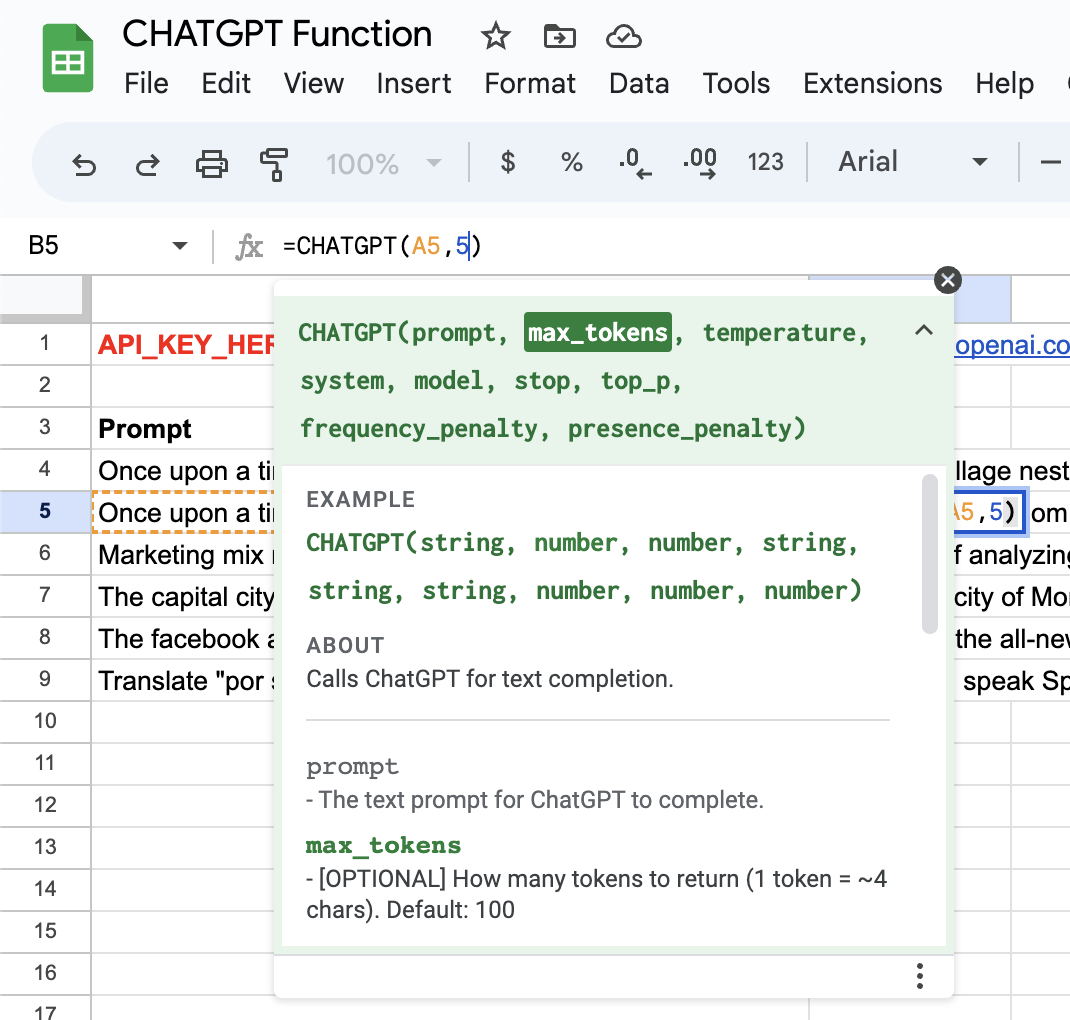Click the presence_penalty parameter text
The image size is (1070, 1020).
click(680, 429)
